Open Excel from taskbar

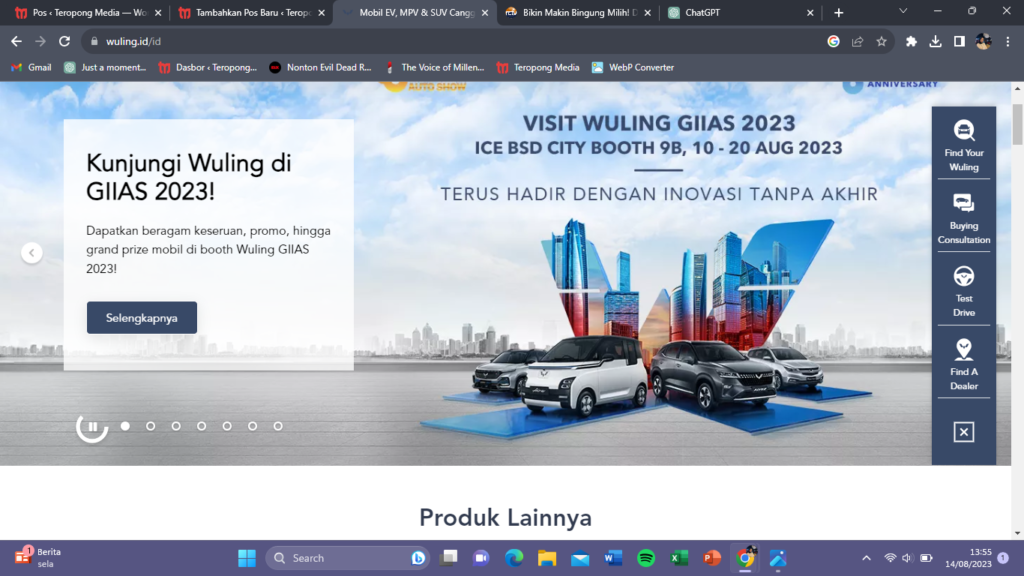point(679,558)
